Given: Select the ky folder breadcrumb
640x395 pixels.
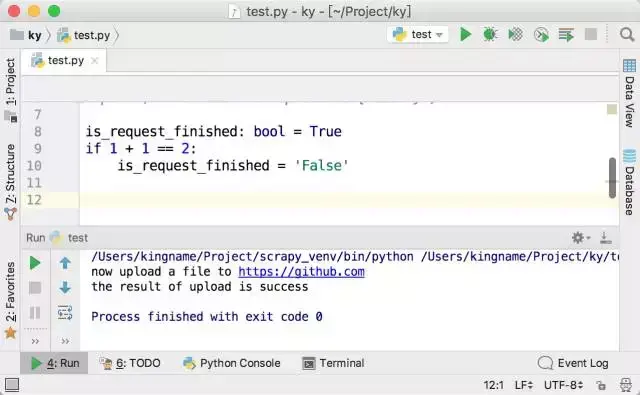Looking at the screenshot, I should click(27, 35).
